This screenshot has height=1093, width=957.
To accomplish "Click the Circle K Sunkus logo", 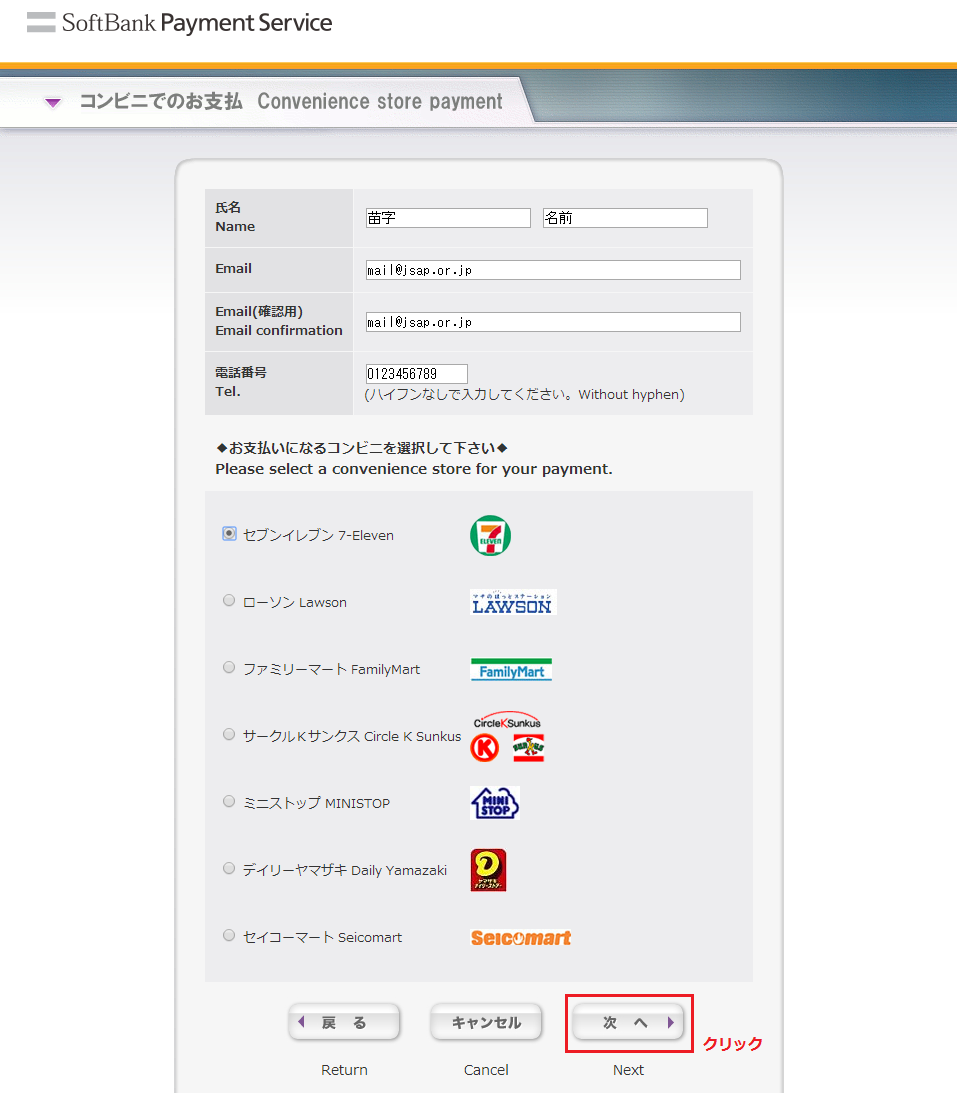I will point(507,736).
